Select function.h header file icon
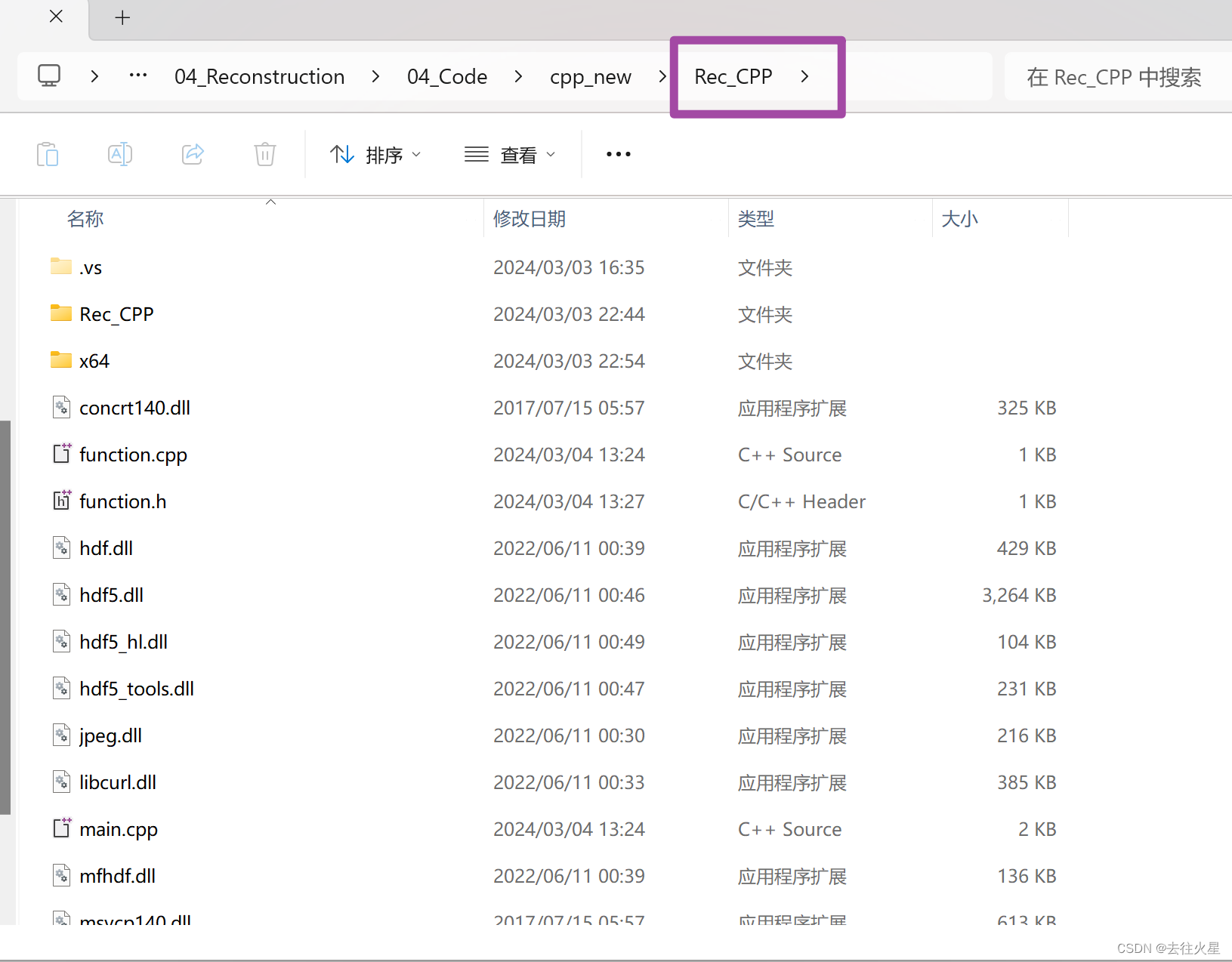The height and width of the screenshot is (962, 1232). 62,501
